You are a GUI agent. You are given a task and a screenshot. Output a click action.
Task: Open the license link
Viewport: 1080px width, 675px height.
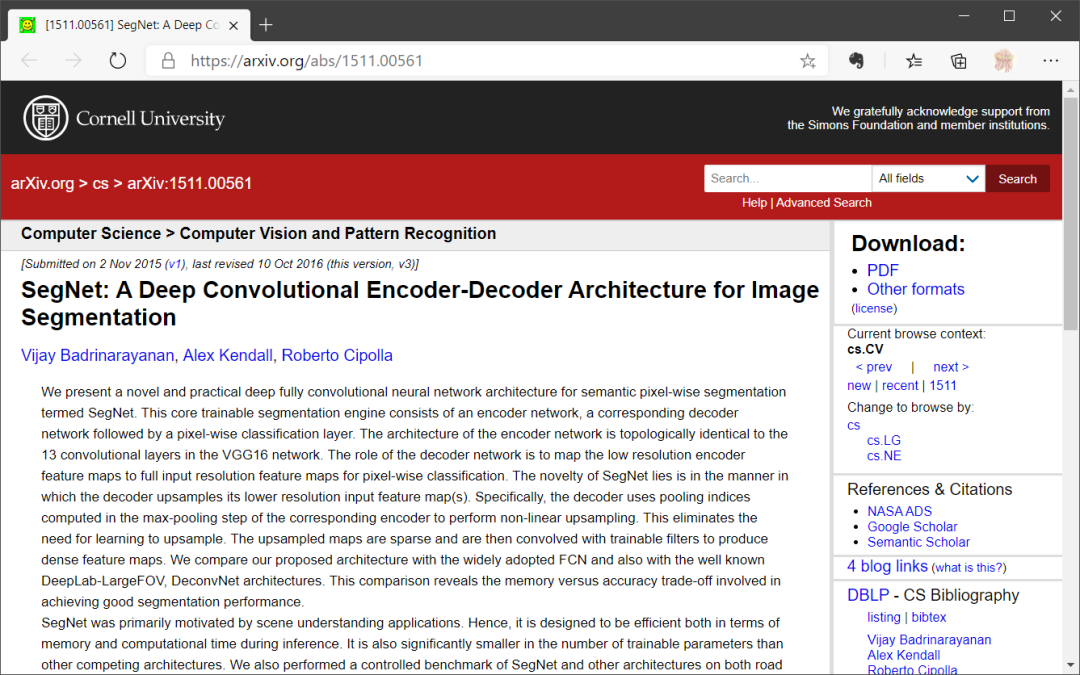pos(873,309)
